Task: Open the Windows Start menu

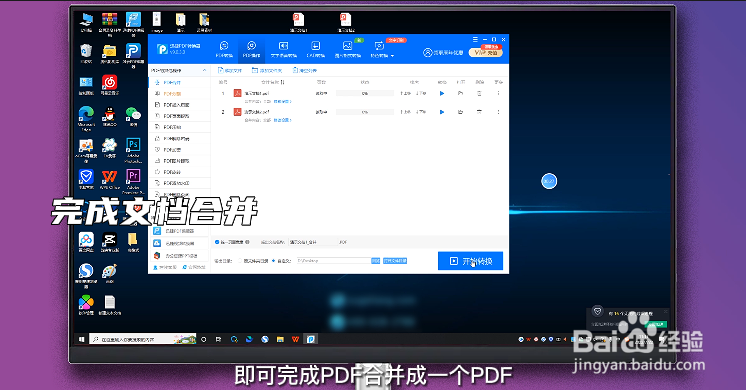Action: (x=81, y=339)
